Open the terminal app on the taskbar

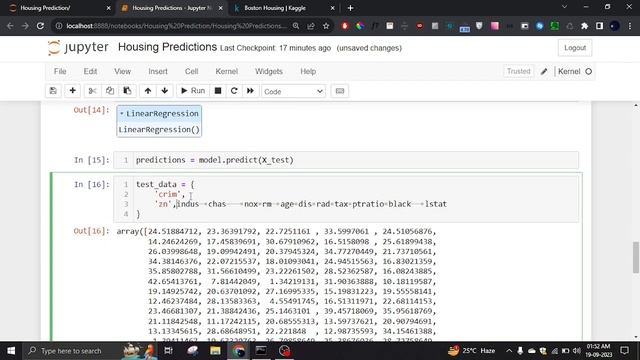pos(261,351)
